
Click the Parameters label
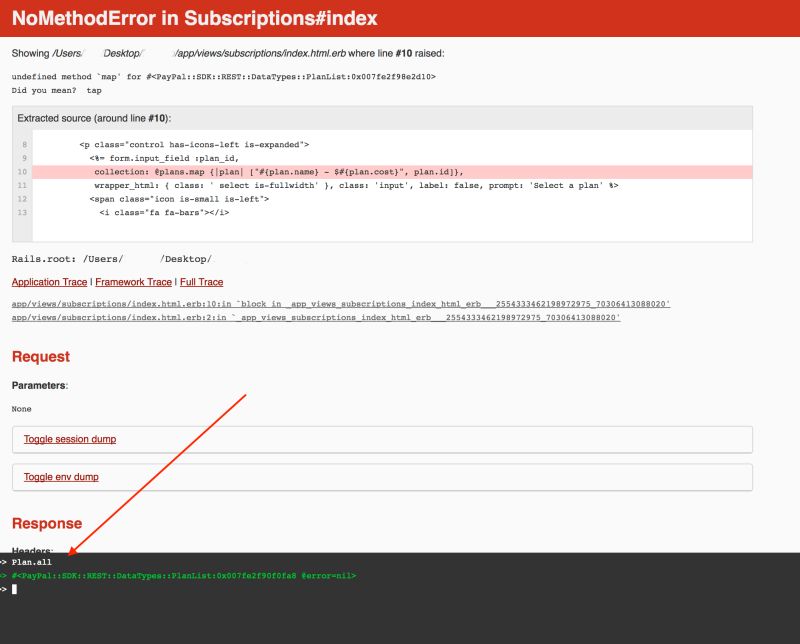[x=40, y=385]
